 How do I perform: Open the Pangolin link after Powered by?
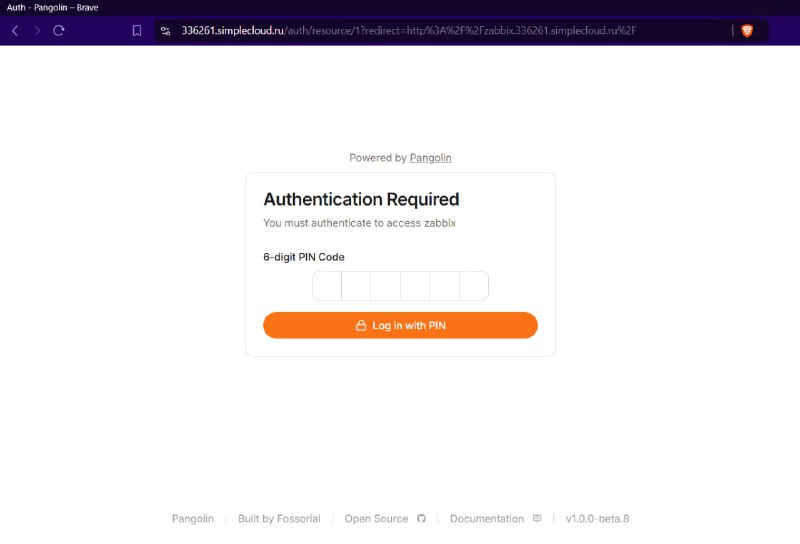431,158
